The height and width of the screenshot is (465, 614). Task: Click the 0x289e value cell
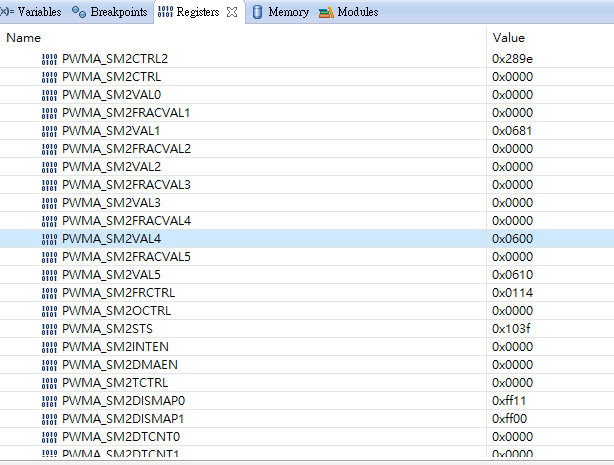pos(512,59)
